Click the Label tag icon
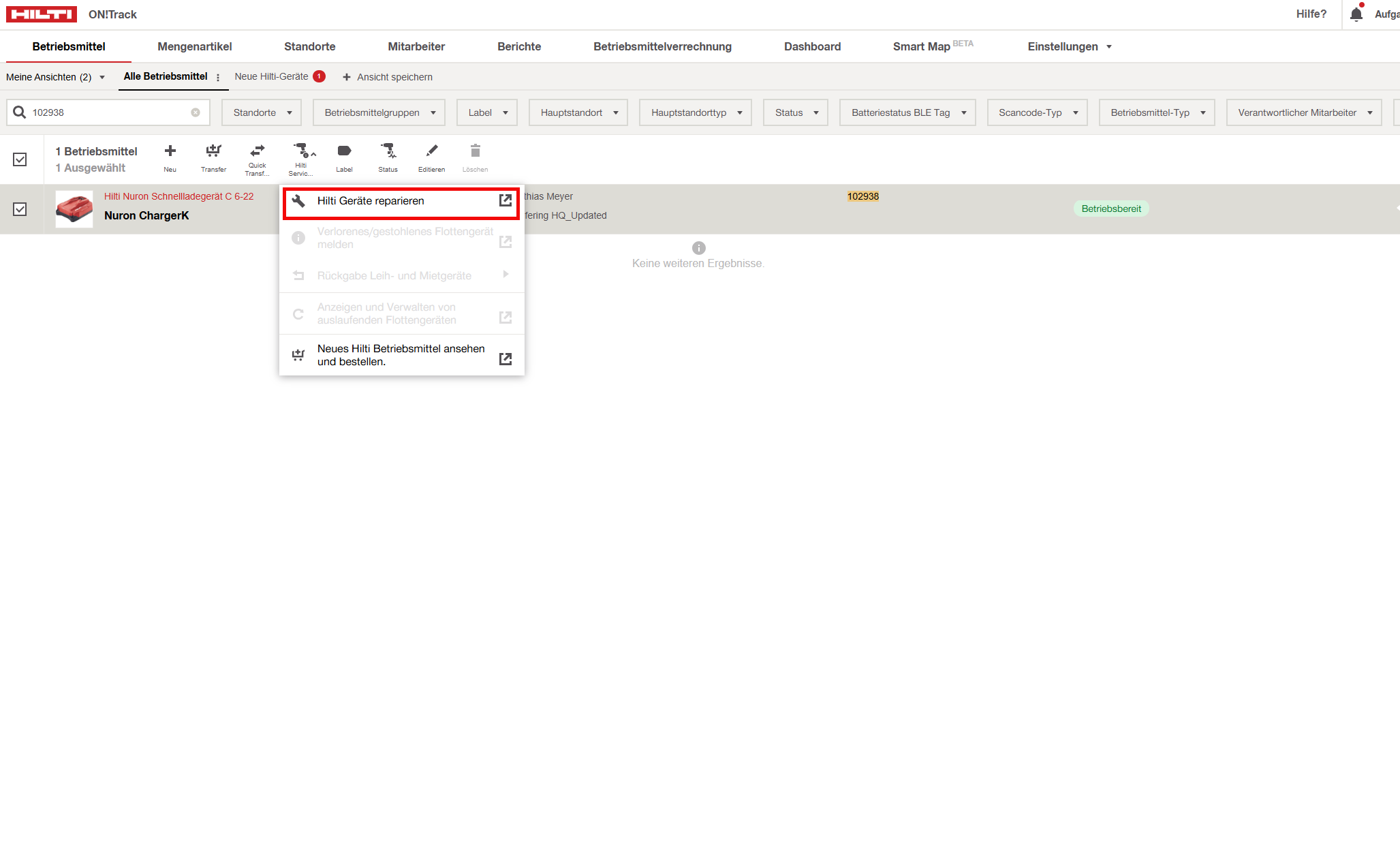1400x862 pixels. click(x=345, y=151)
